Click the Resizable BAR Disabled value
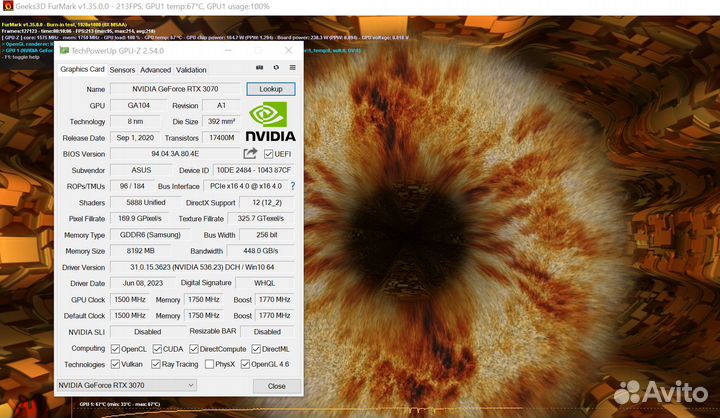 [267, 332]
